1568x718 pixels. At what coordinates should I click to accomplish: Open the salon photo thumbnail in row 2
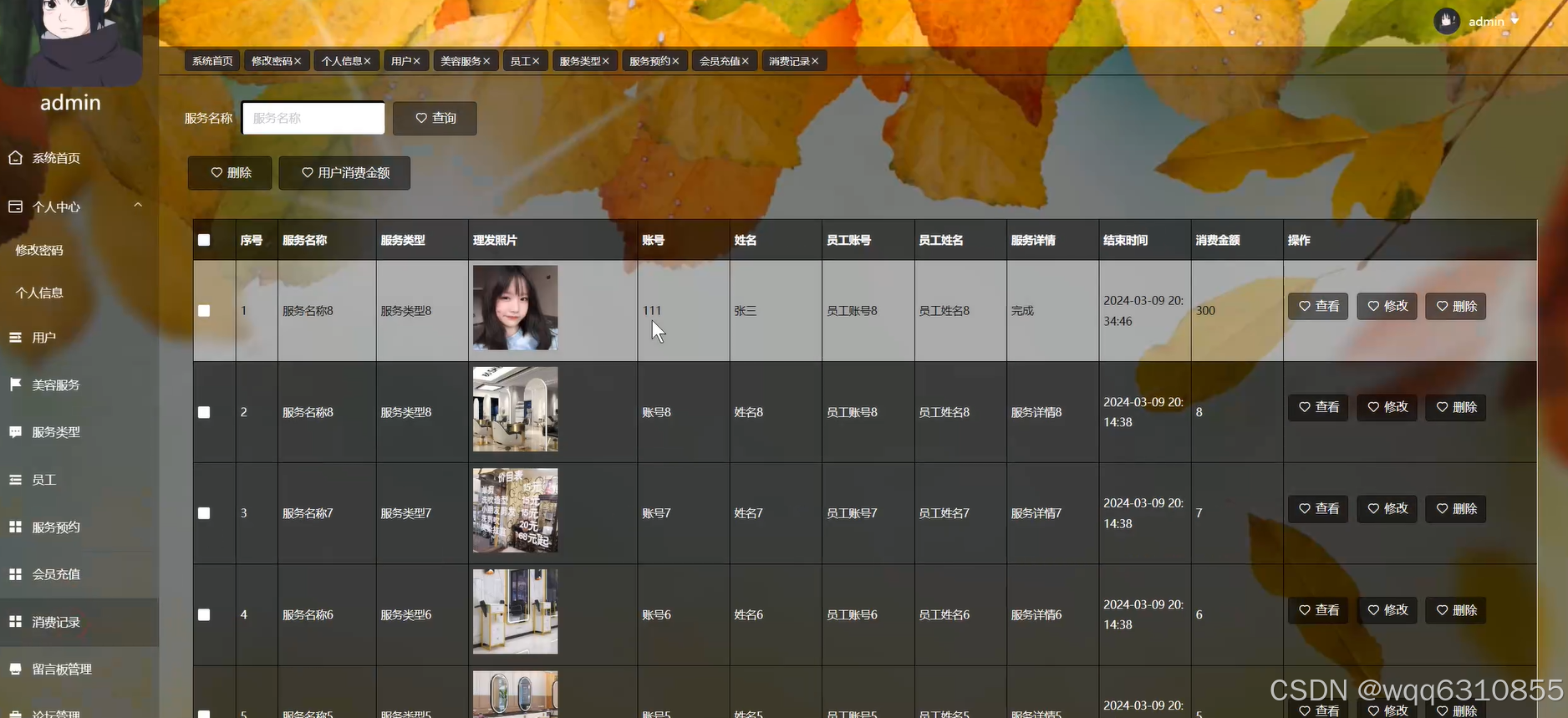515,410
